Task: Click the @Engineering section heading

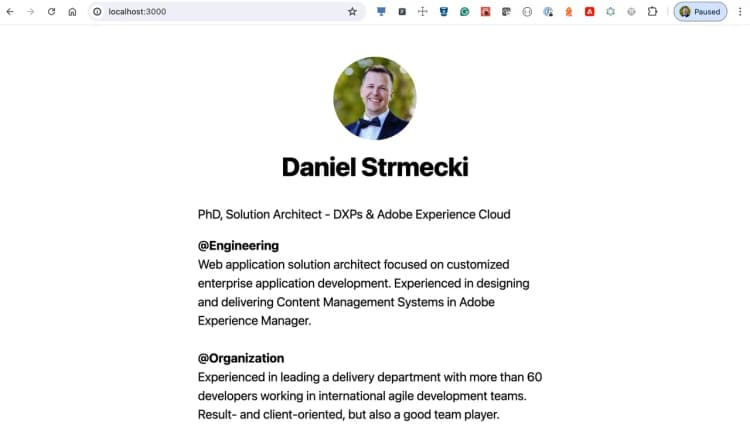Action: 238,245
